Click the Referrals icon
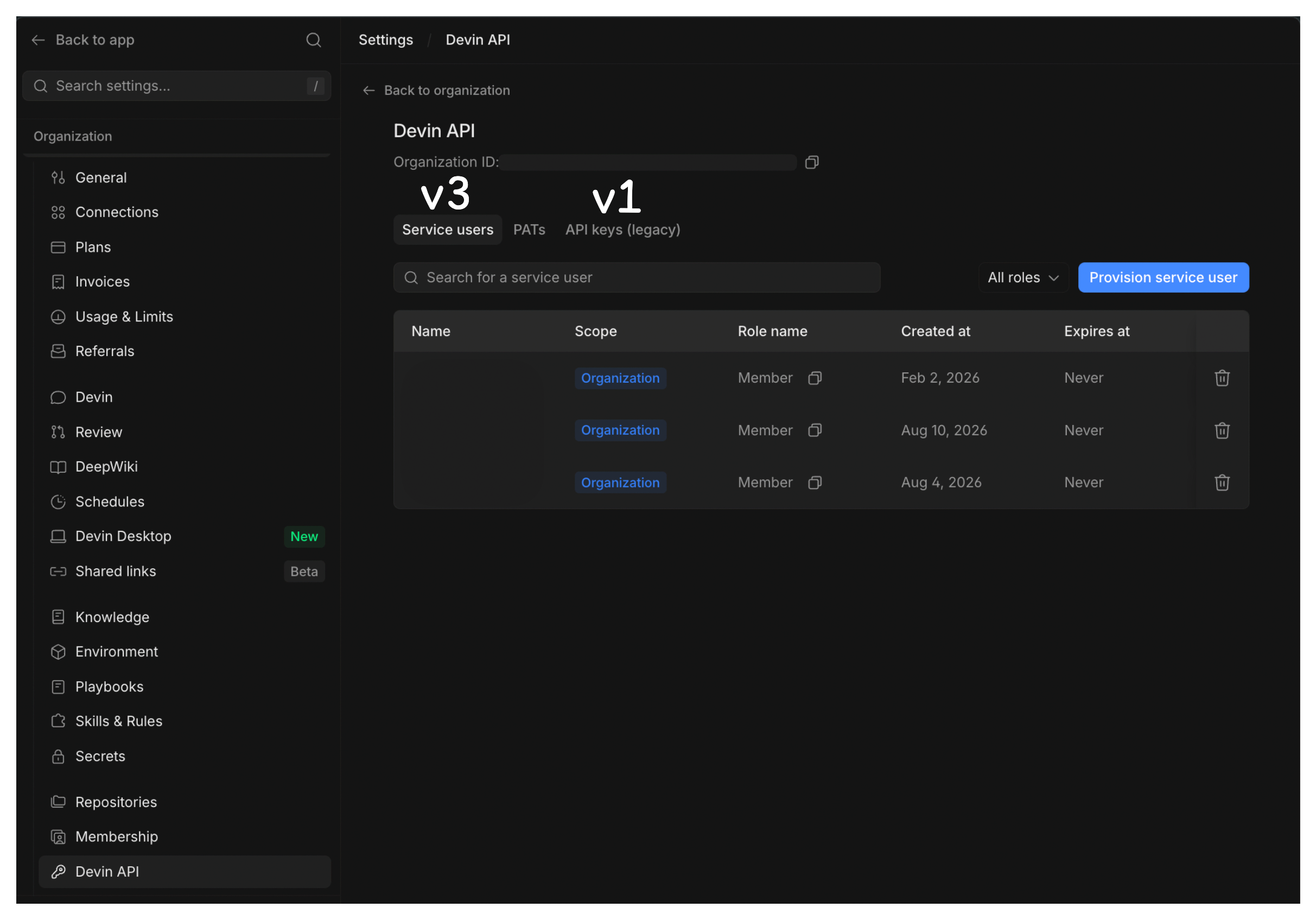Image resolution: width=1316 pixels, height=920 pixels. 58,351
